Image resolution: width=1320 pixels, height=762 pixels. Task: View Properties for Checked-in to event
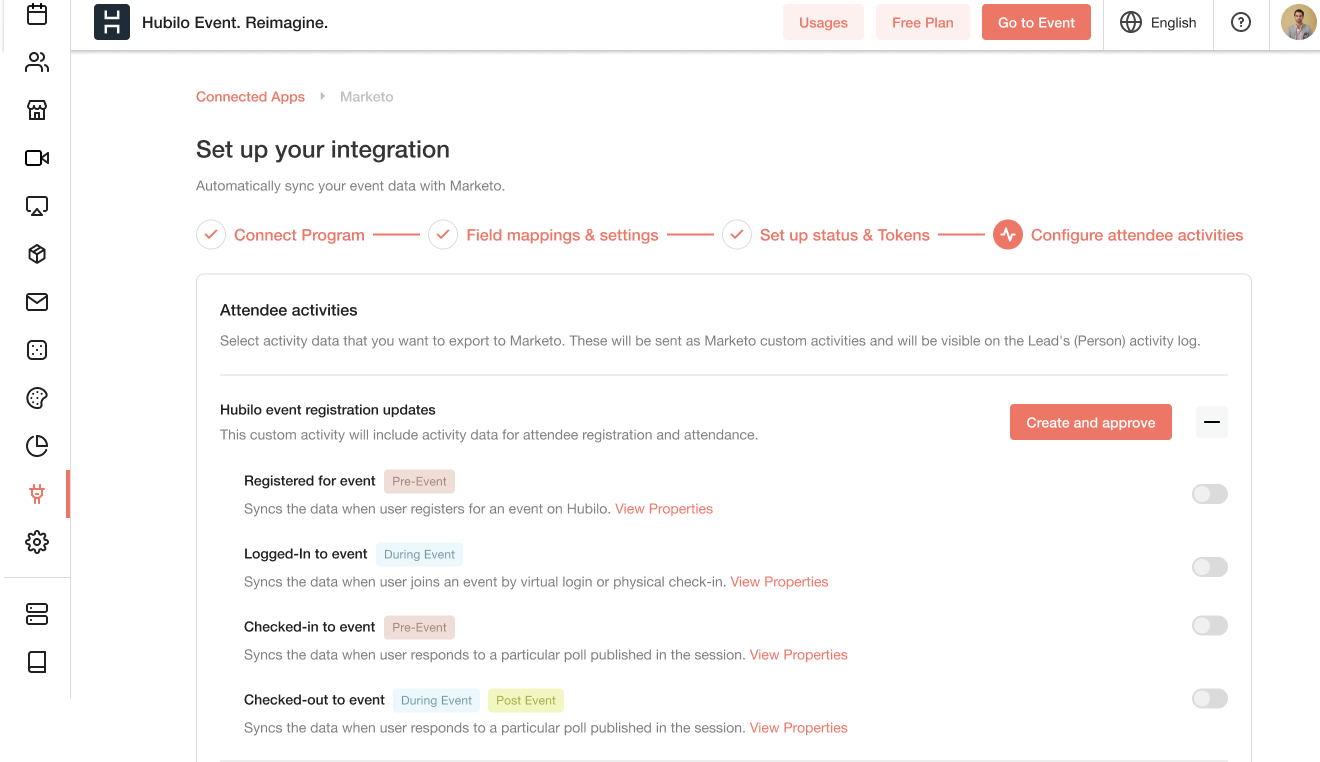(799, 655)
